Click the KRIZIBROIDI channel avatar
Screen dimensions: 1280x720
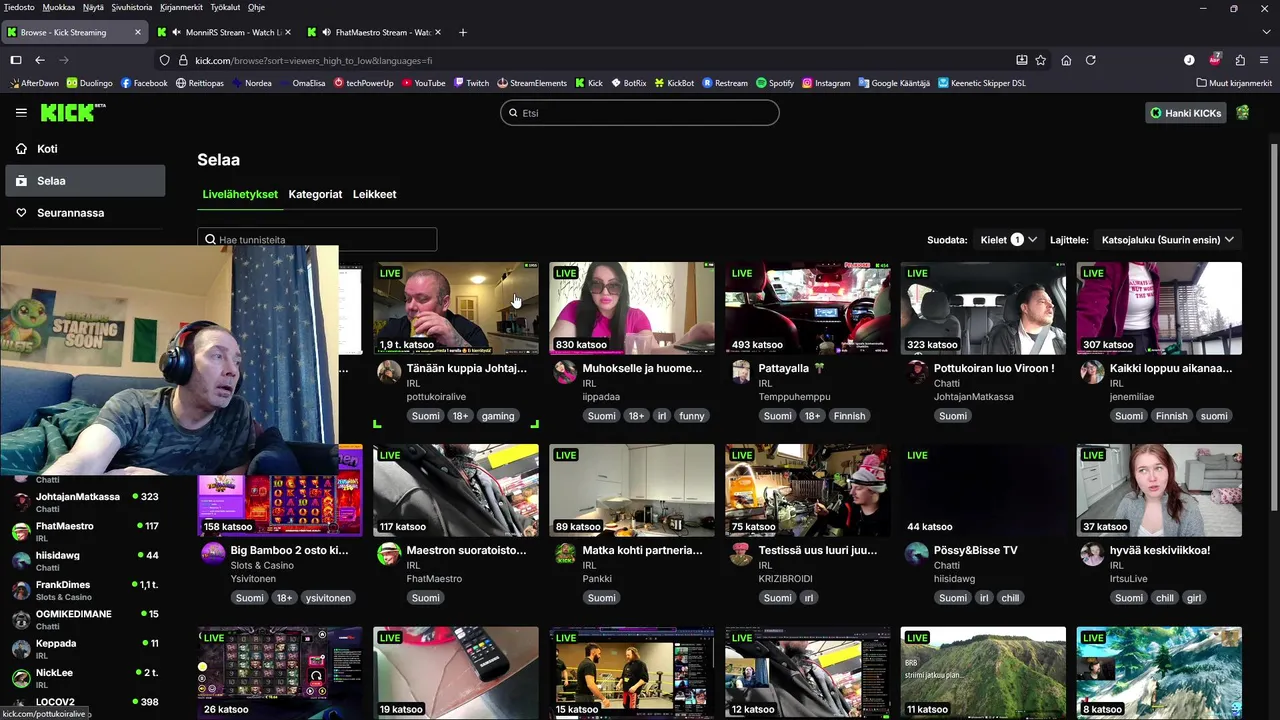[x=741, y=555]
